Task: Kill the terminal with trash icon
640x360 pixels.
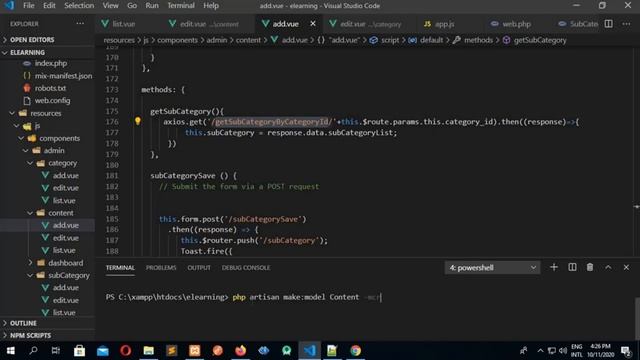Action: pyautogui.click(x=590, y=267)
